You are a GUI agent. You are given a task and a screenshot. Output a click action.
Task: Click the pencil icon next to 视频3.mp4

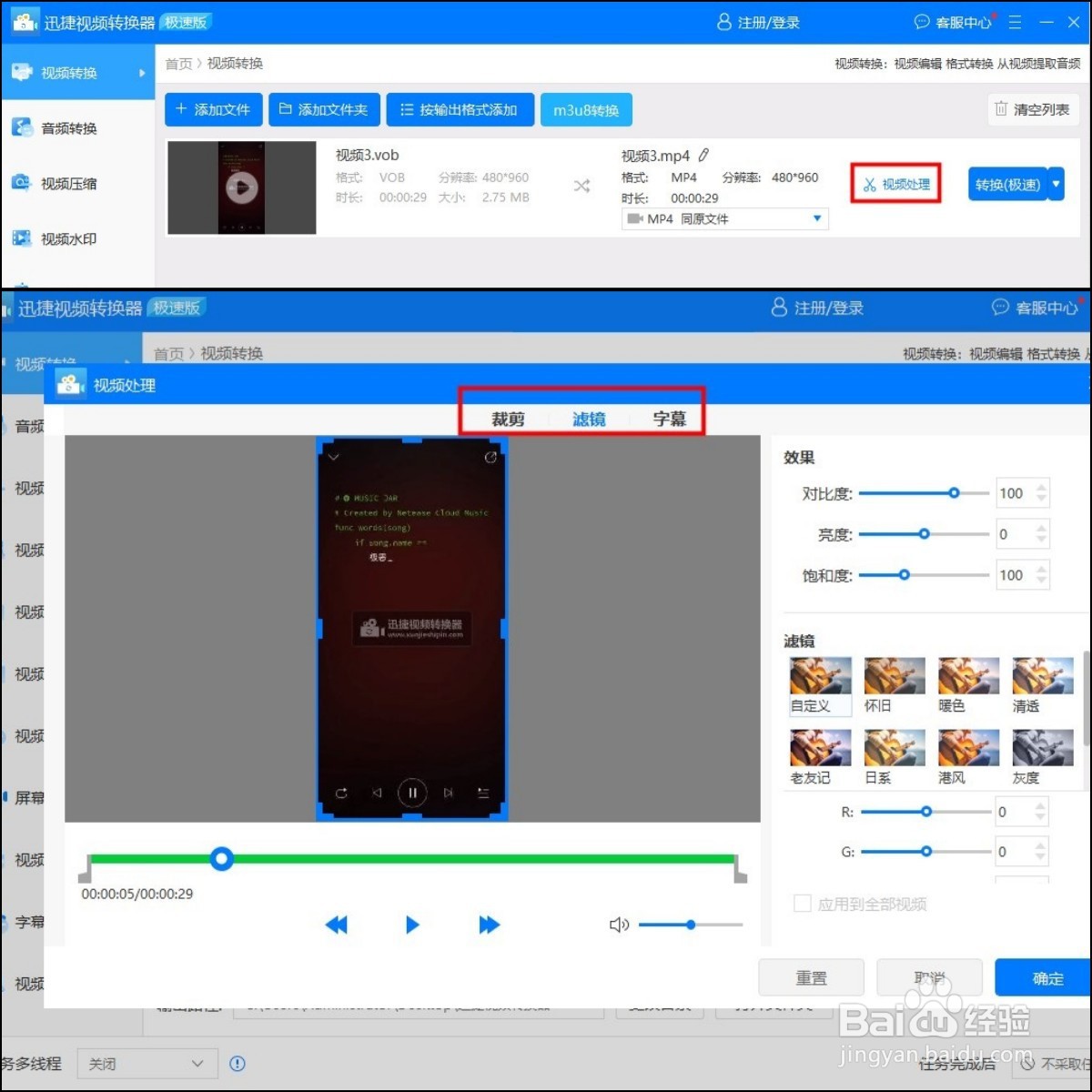pyautogui.click(x=703, y=156)
